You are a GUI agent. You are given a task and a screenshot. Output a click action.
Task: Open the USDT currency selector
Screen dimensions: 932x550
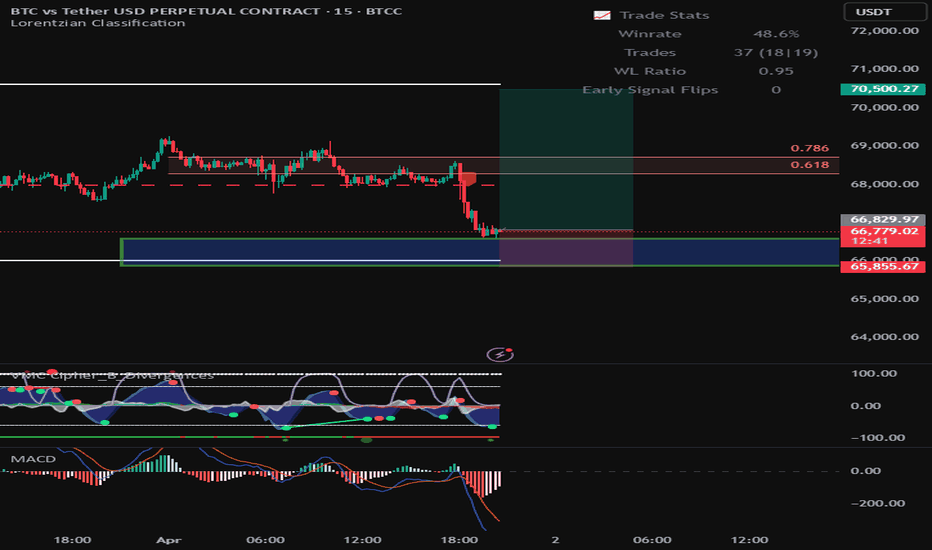pos(884,12)
